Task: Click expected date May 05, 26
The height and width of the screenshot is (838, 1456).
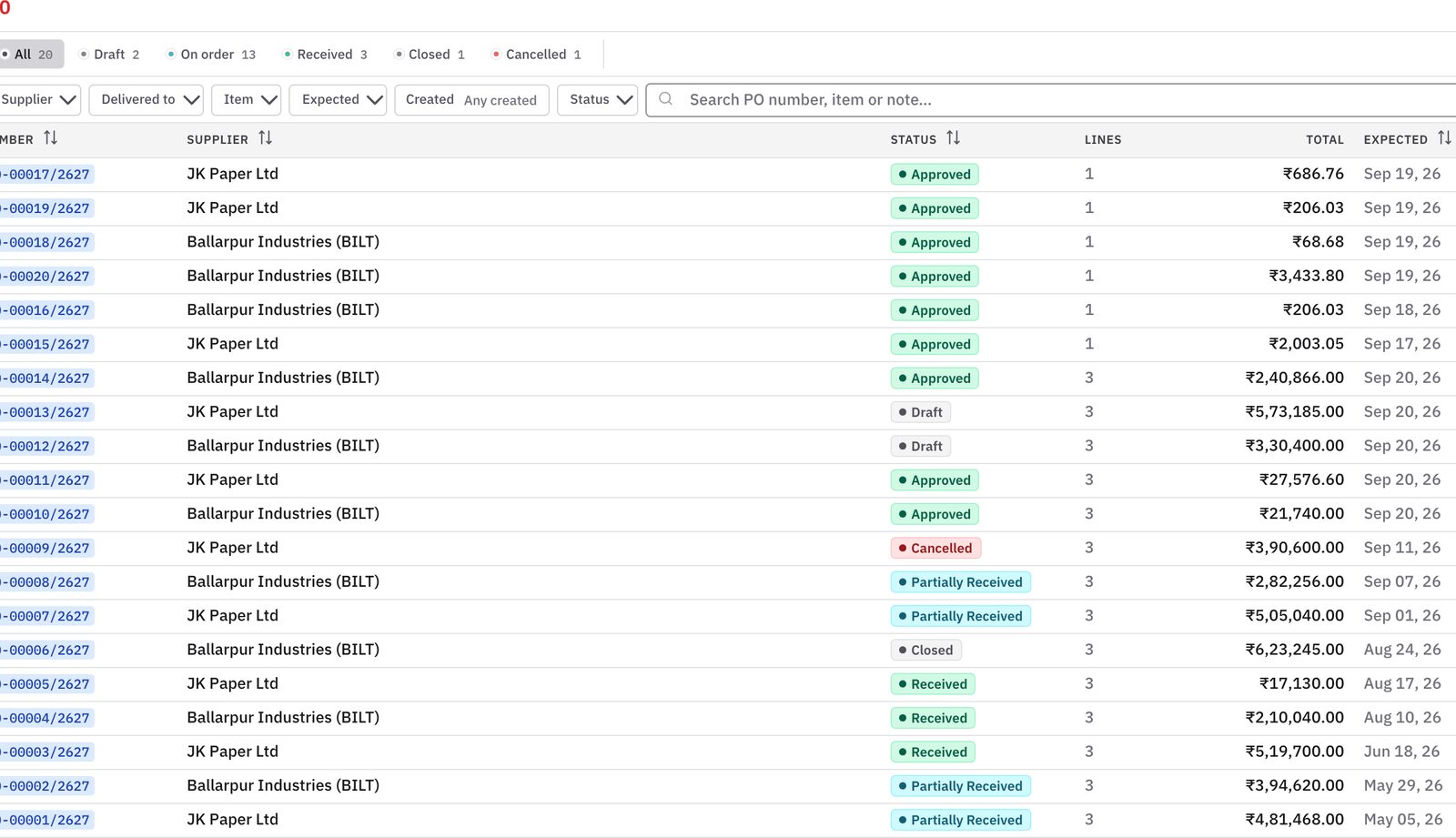Action: click(1402, 820)
